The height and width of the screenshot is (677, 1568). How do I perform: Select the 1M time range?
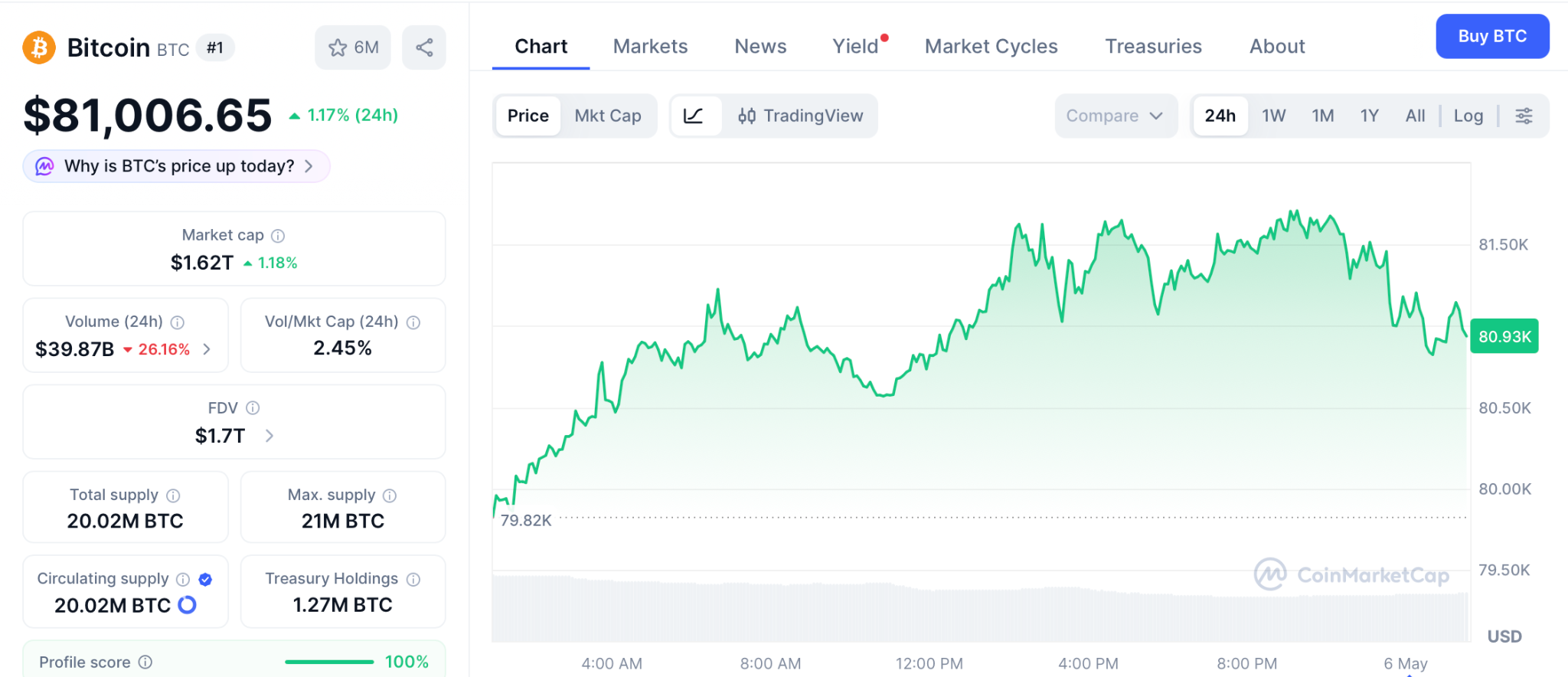(x=1323, y=116)
